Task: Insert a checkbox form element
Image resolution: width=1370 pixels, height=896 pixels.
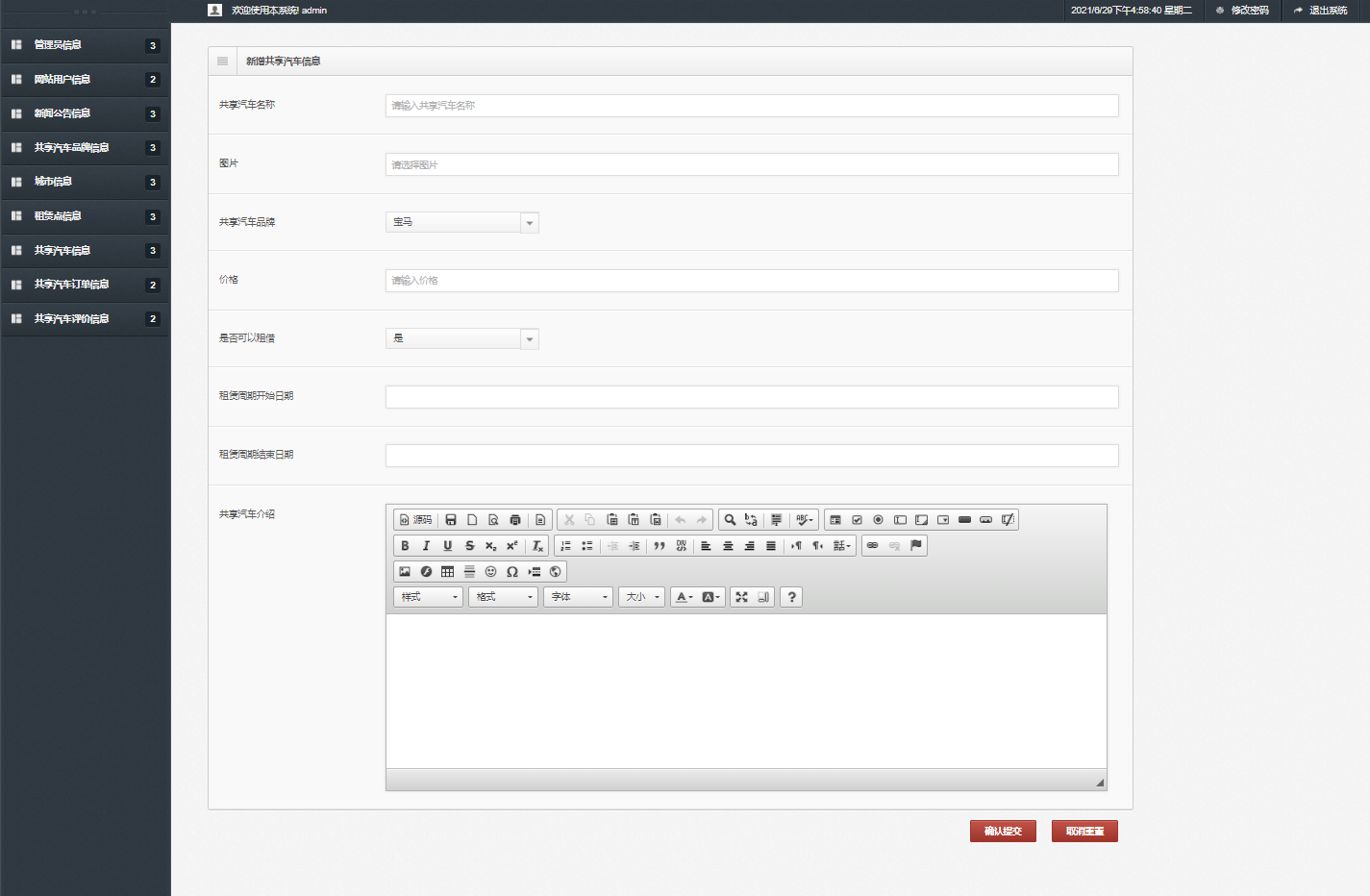Action: pos(857,520)
